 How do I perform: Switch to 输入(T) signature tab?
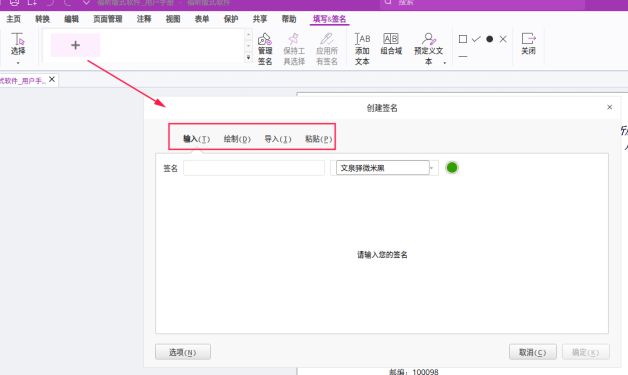click(196, 139)
